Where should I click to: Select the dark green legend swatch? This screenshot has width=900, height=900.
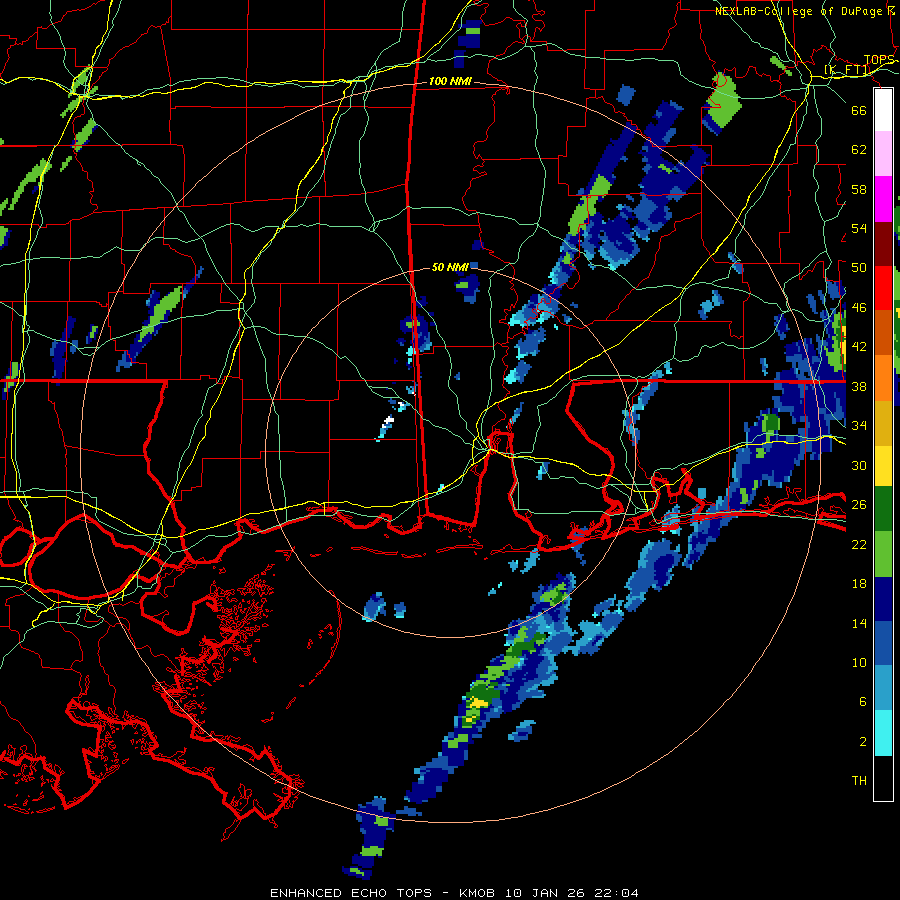click(x=883, y=509)
